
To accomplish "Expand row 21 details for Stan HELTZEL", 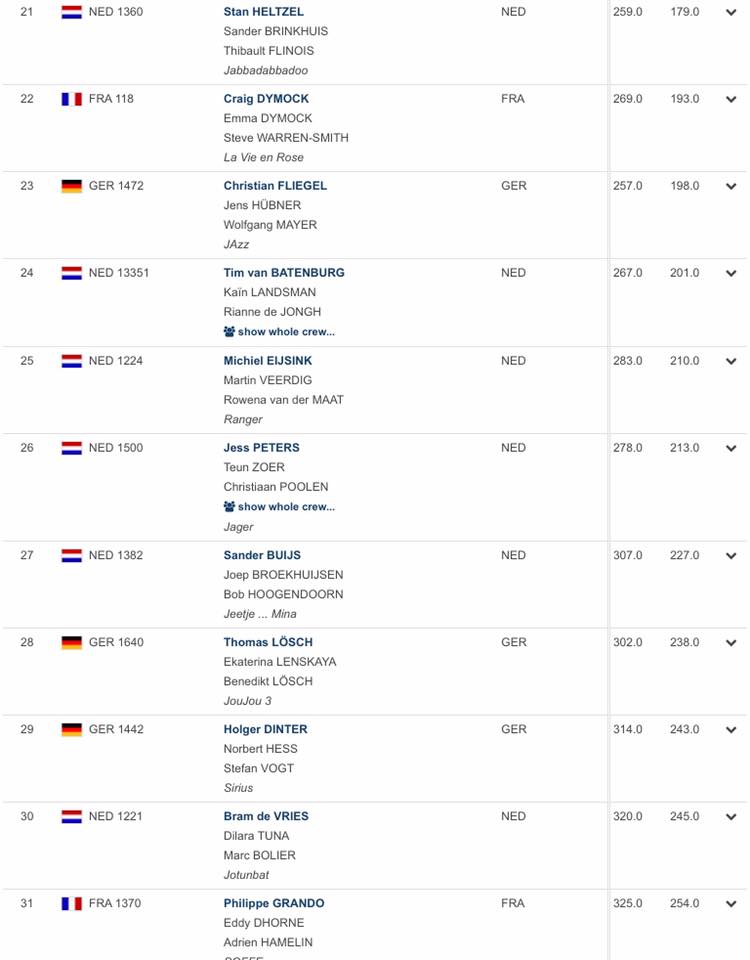I will (x=731, y=12).
